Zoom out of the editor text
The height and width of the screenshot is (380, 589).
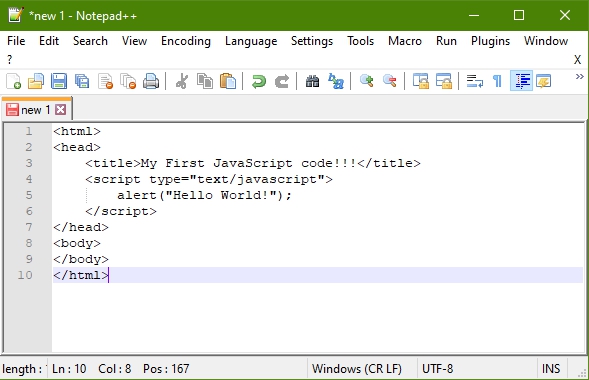point(390,81)
